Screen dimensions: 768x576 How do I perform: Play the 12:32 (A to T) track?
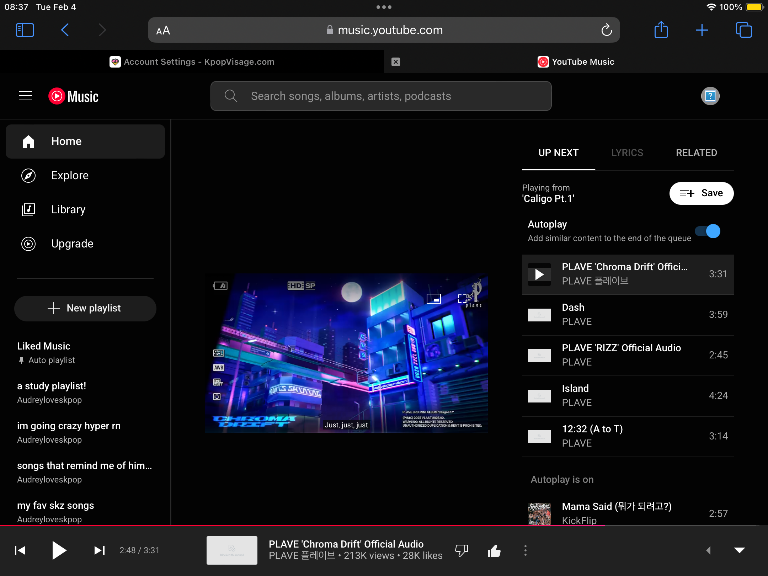(x=628, y=436)
